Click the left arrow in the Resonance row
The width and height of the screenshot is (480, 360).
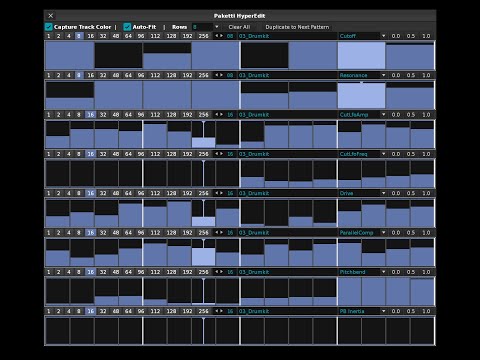coord(217,75)
